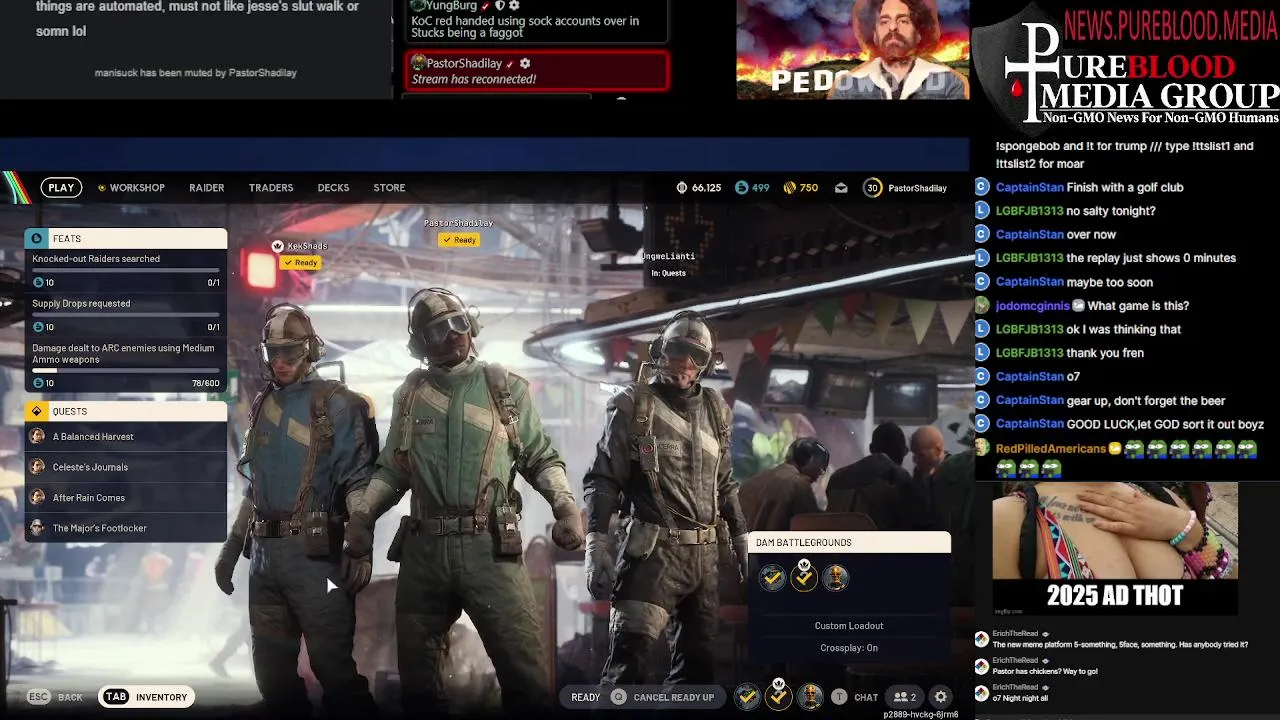Screen dimensions: 1280x720
Task: Click KekShads' Ready badge
Action: tap(301, 263)
